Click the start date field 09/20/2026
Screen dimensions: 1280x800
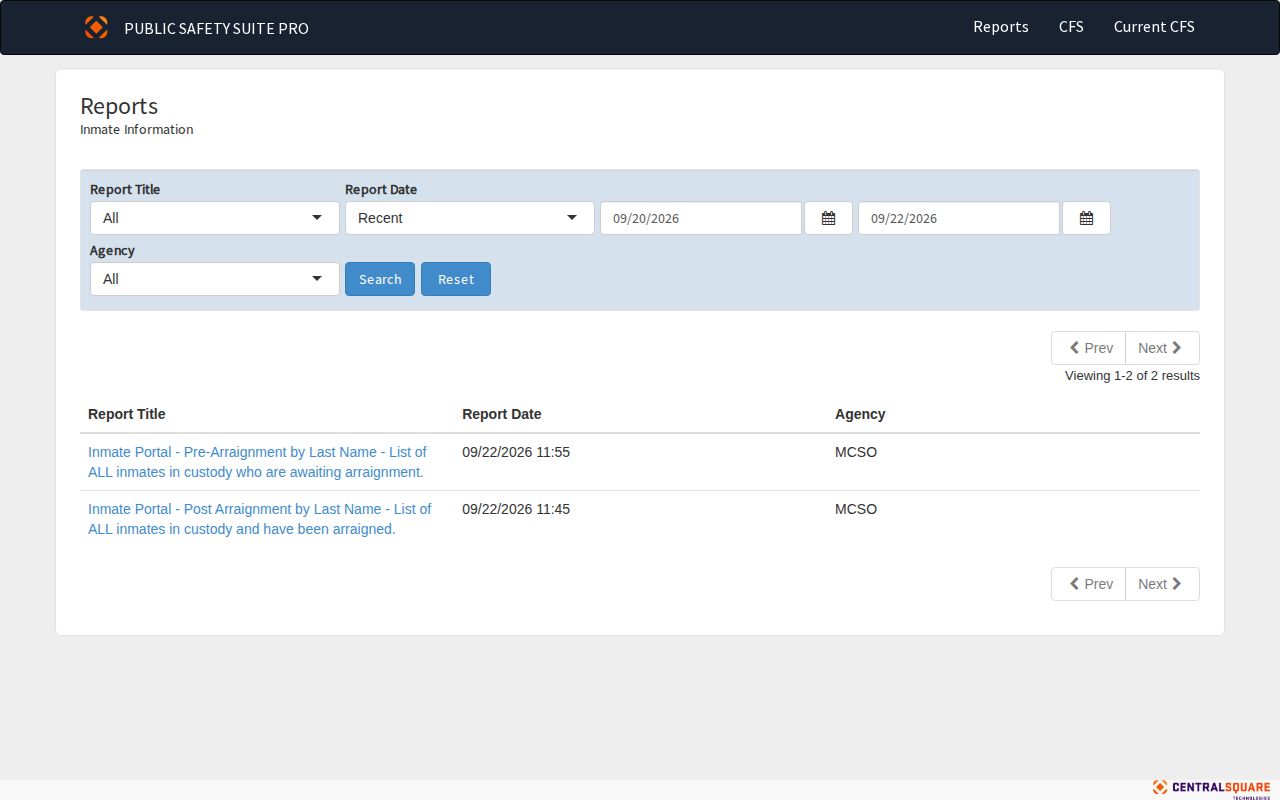tap(701, 218)
